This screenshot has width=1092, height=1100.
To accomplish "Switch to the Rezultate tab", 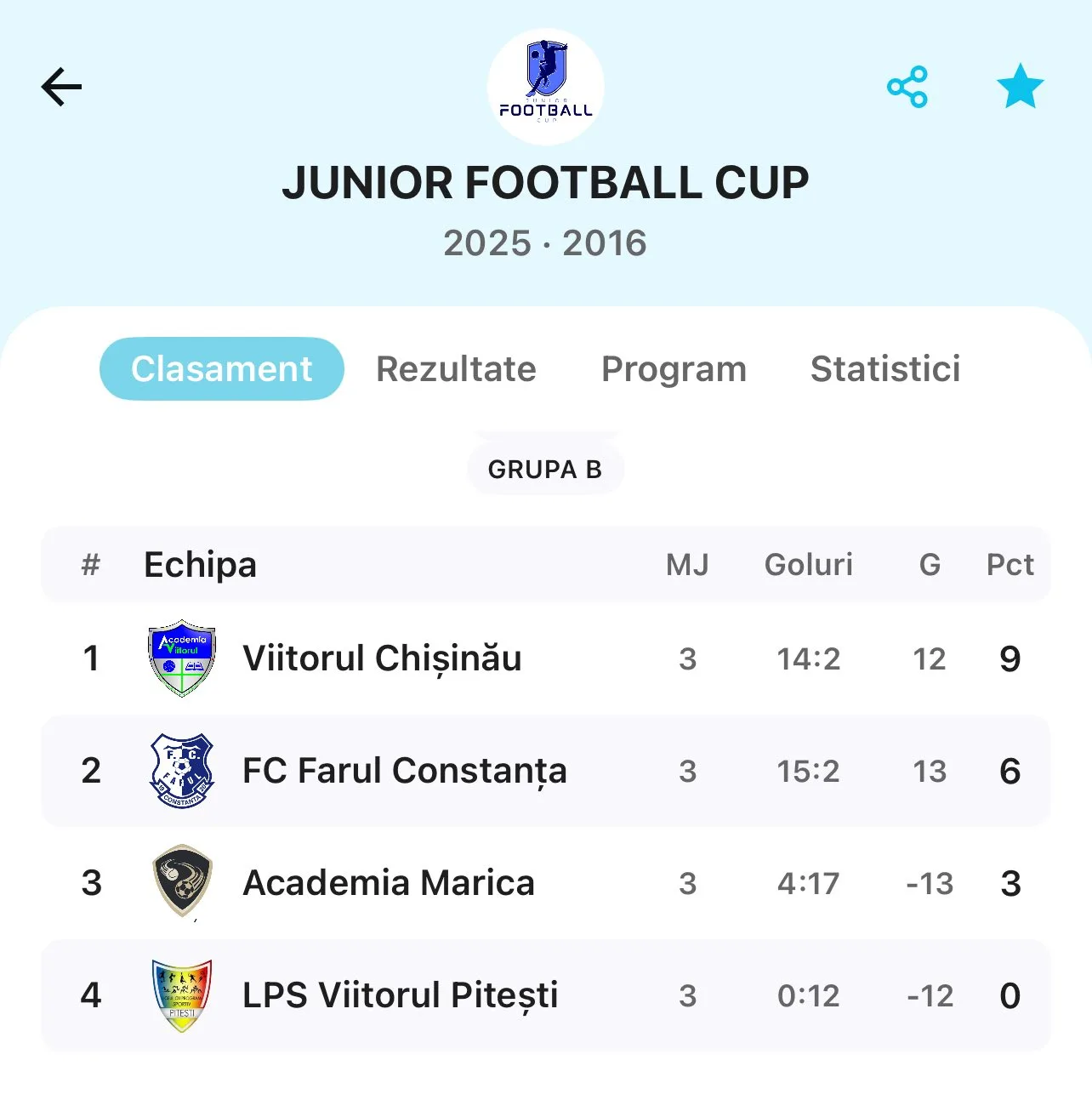I will pos(456,369).
